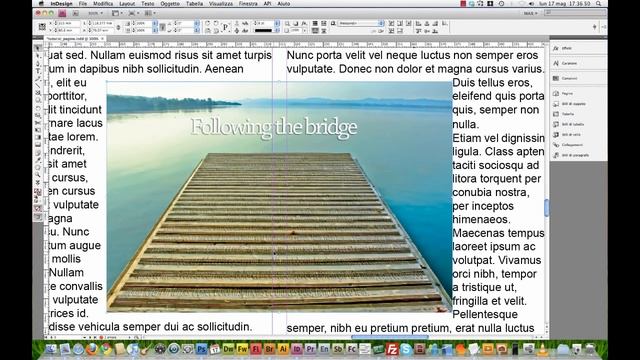This screenshot has width=640, height=360.
Task: Click the rotate counter-clockwise icon
Action: [216, 24]
